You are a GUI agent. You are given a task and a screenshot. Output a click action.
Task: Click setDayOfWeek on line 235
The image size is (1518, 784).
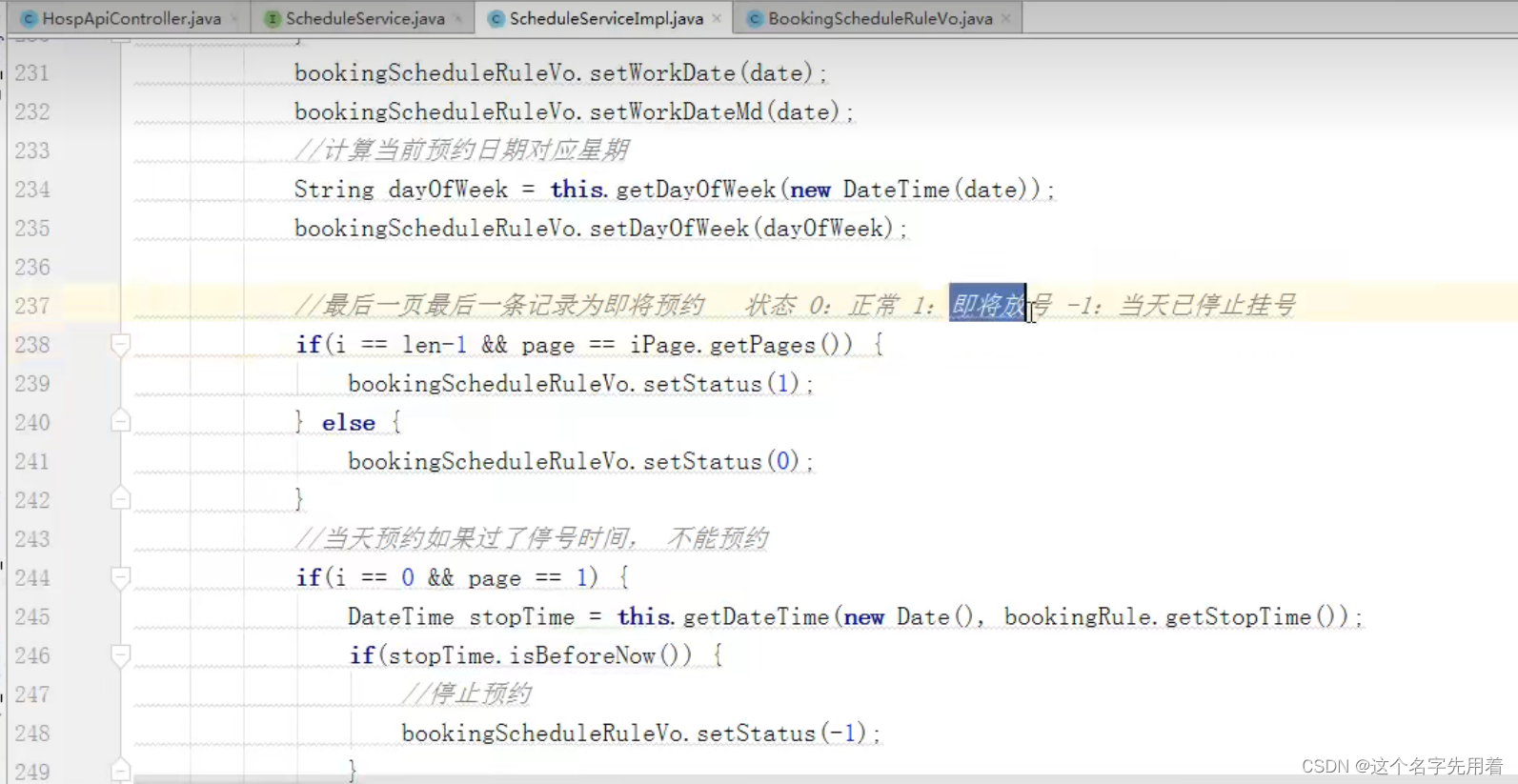coord(669,229)
